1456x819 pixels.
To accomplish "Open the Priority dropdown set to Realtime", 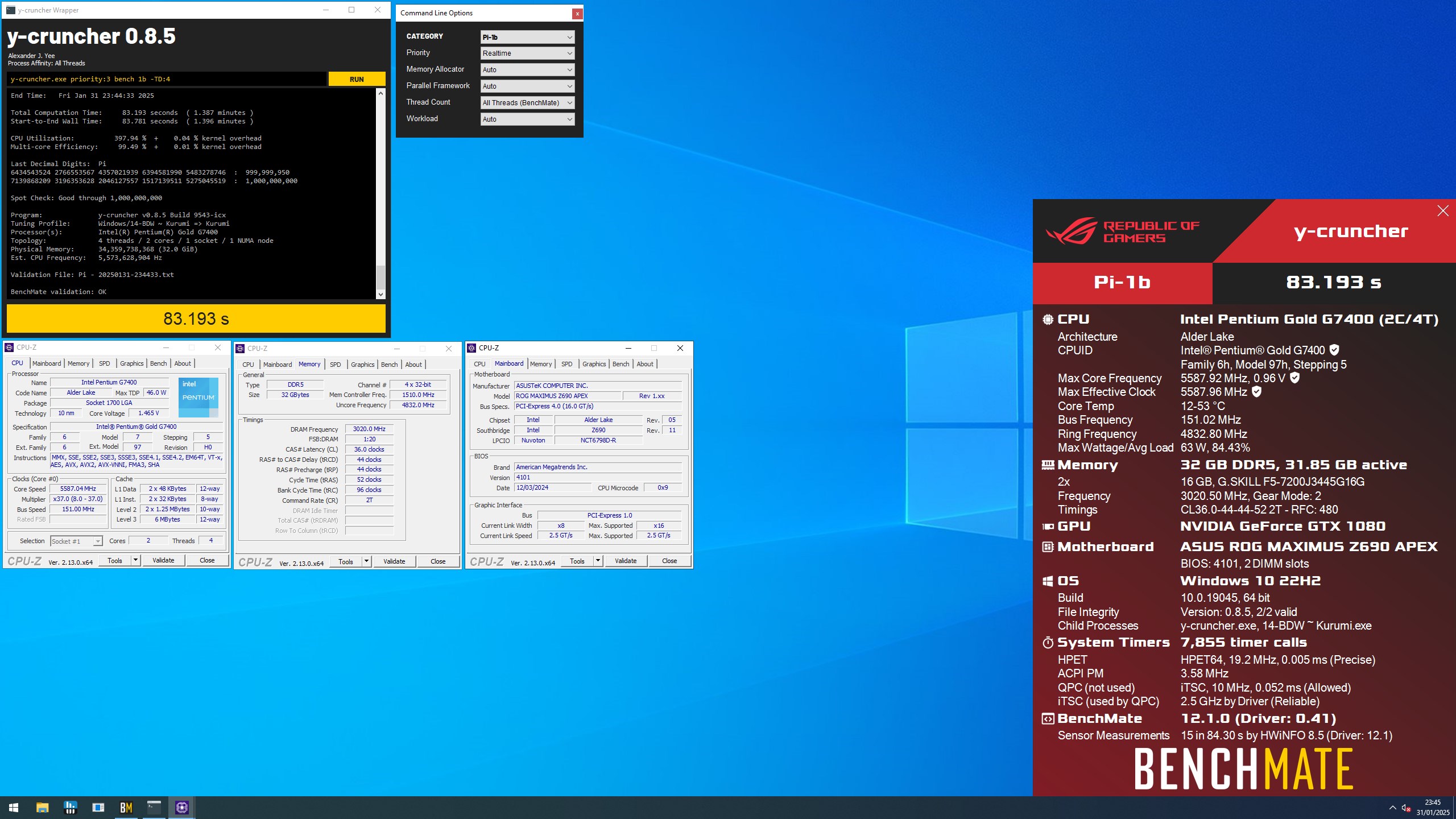I will (x=527, y=53).
